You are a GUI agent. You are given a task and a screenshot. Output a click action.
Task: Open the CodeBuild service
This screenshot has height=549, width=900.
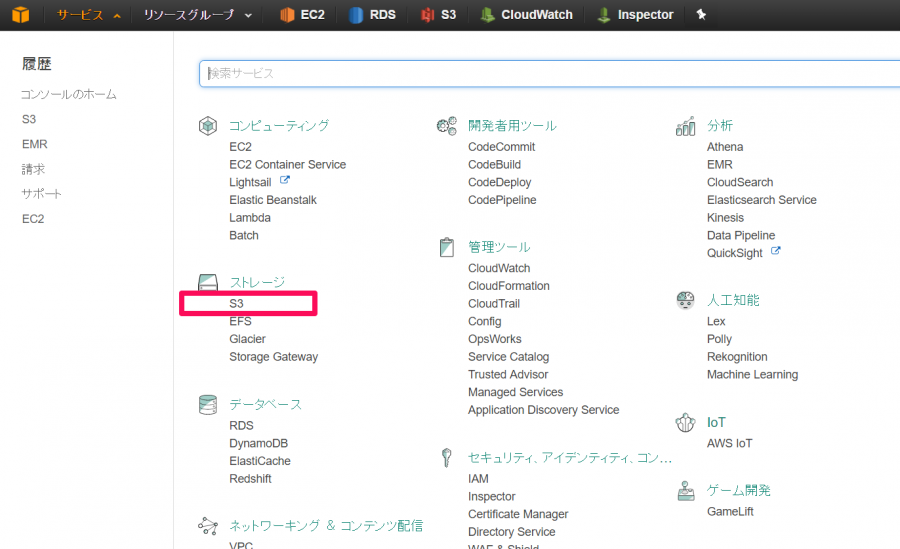coord(494,165)
